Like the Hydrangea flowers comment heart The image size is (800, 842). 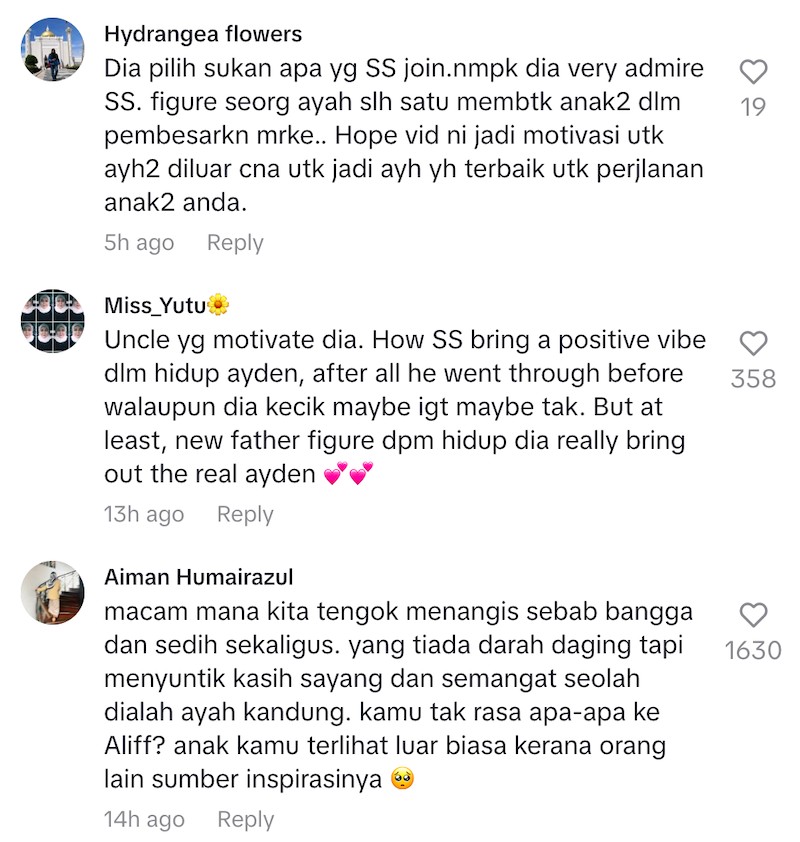(753, 72)
